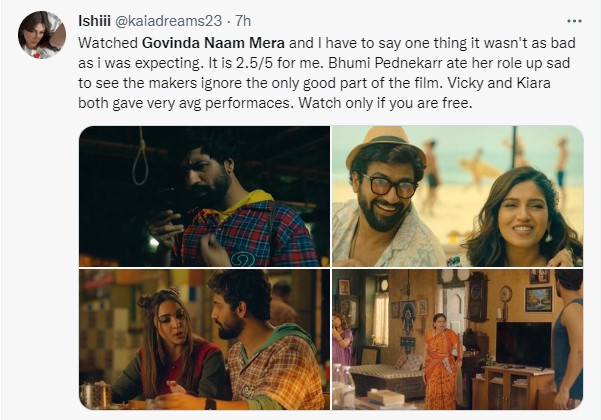Open profile via the Ishiii display name

[94, 20]
